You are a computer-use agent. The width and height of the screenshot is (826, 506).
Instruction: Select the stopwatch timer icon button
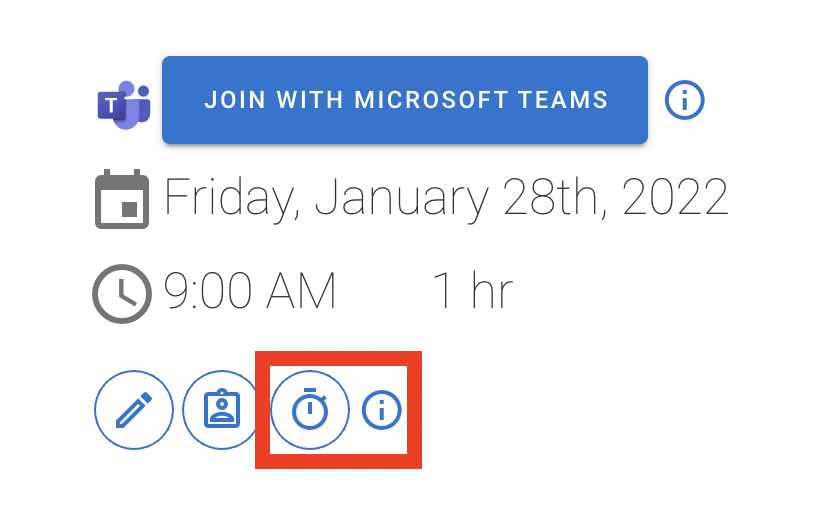[310, 410]
